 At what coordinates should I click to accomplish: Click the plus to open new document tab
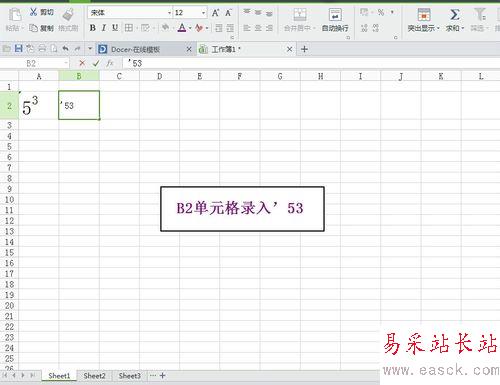[304, 49]
